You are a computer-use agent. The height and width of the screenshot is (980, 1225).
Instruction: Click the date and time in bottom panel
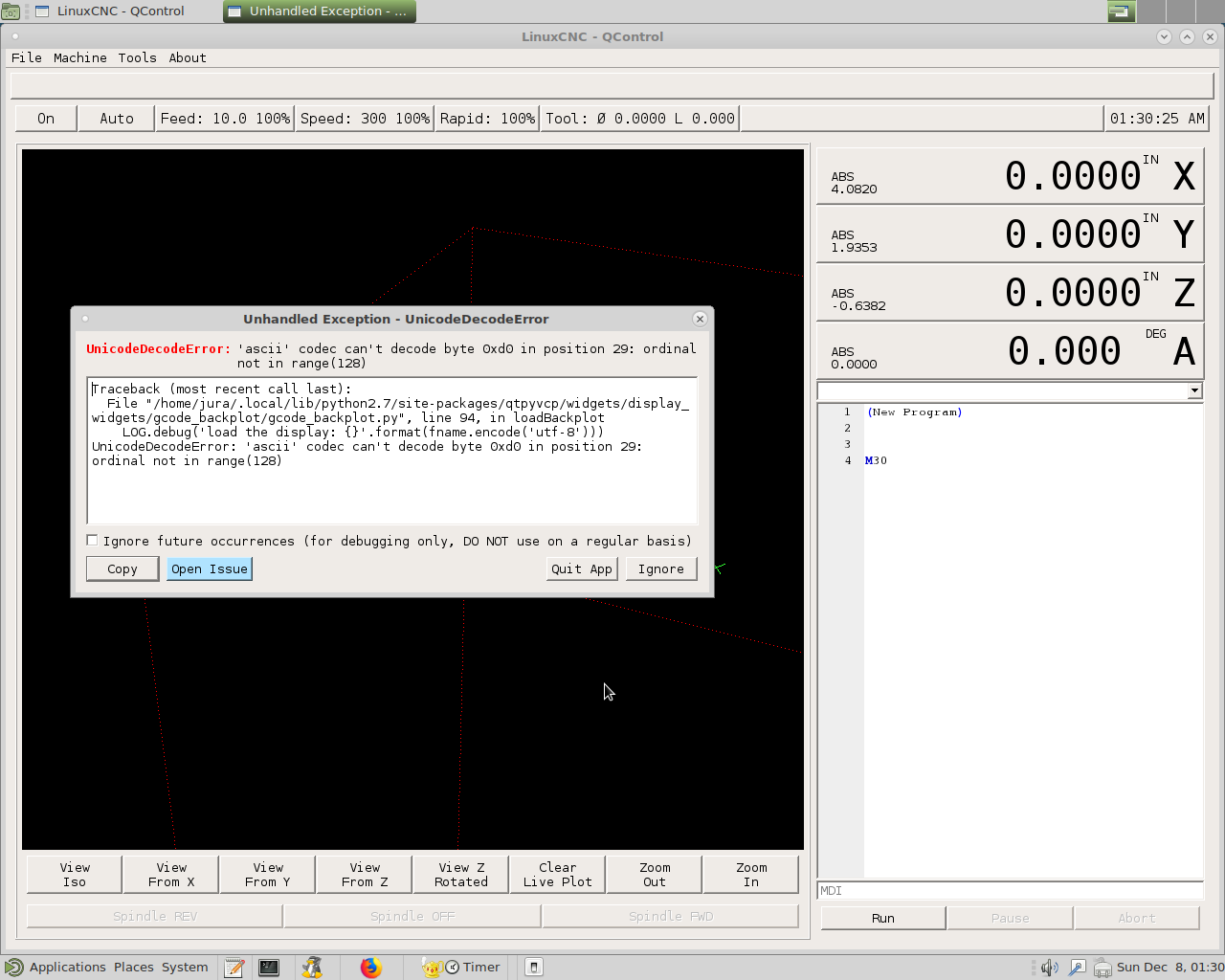click(x=1169, y=968)
